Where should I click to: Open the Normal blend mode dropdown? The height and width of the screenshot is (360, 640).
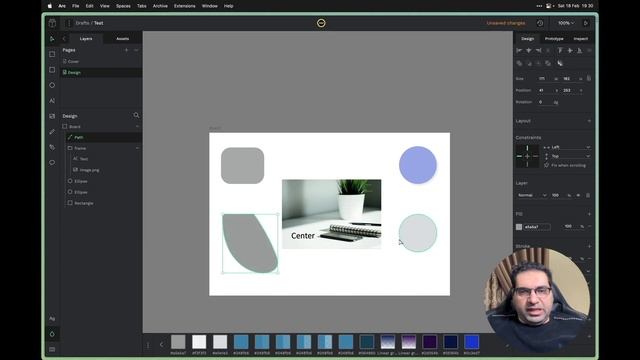click(532, 195)
